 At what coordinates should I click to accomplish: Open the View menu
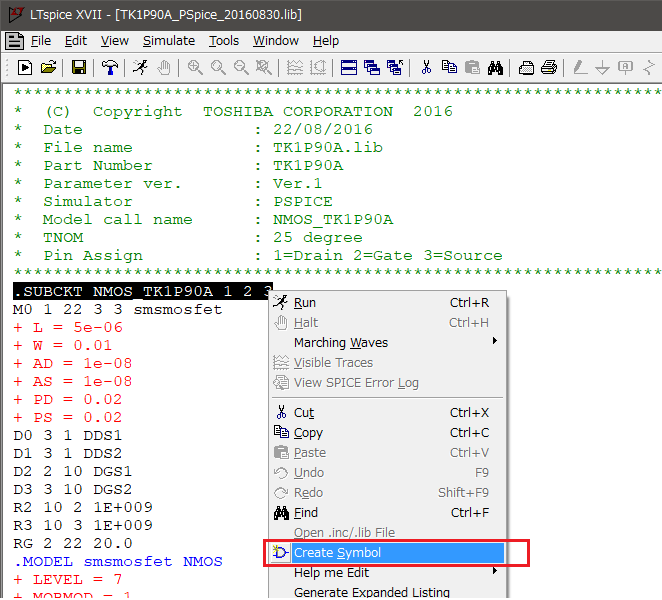pos(114,41)
